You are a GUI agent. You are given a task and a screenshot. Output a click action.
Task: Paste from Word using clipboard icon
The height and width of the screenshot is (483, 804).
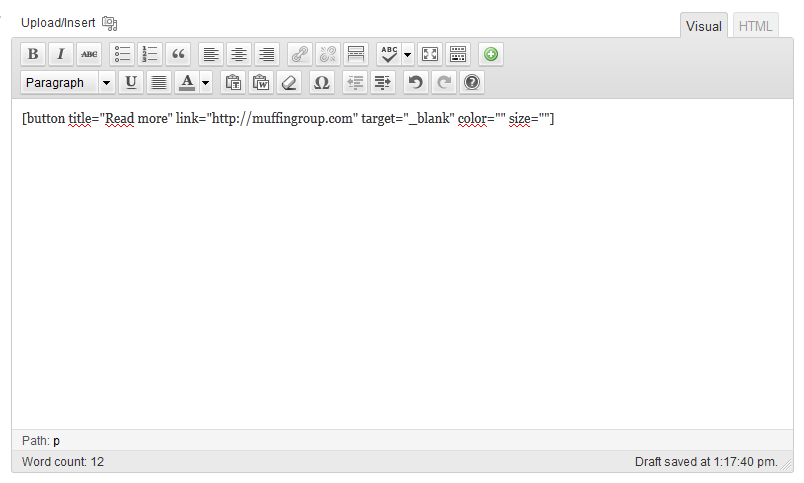point(261,83)
